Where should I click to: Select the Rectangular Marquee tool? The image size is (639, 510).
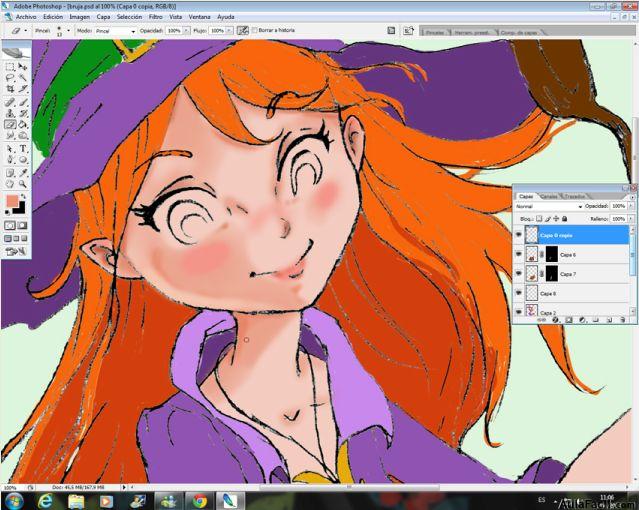(10, 66)
